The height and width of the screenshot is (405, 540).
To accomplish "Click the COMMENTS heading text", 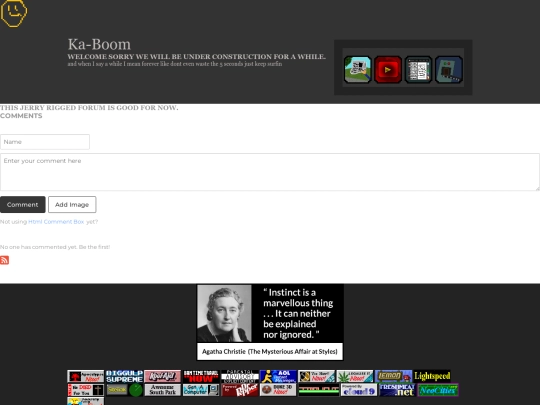I will tap(21, 116).
